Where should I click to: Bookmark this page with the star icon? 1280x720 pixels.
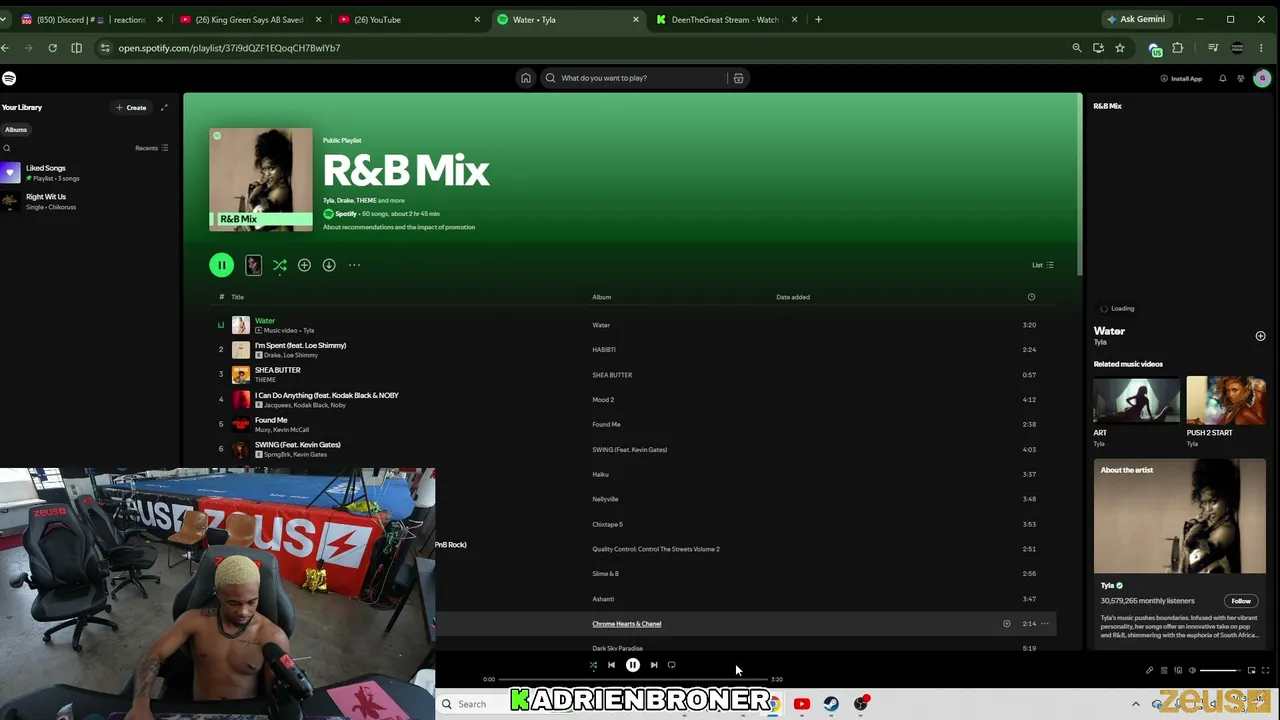coord(1120,48)
